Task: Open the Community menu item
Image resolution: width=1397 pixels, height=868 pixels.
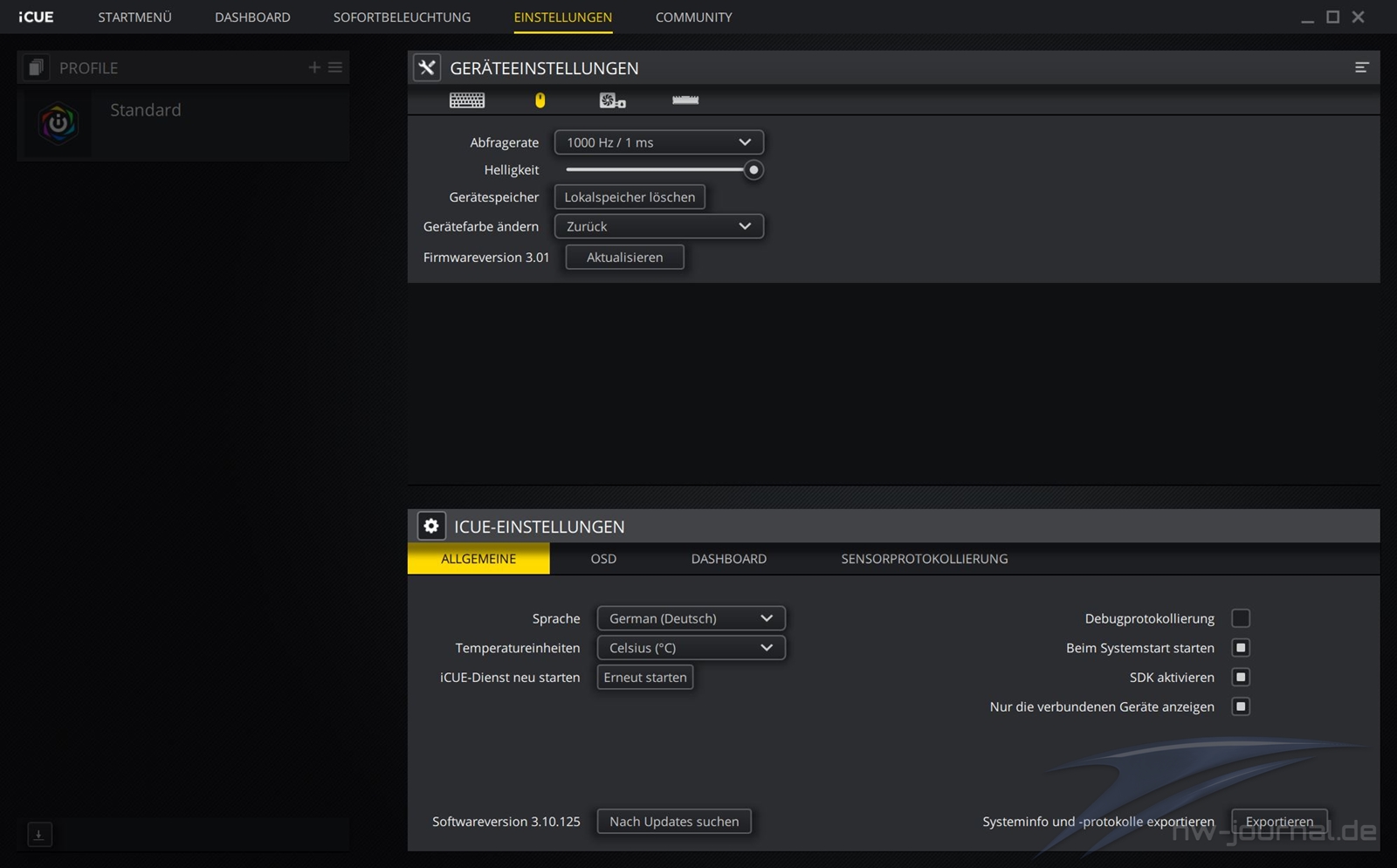Action: tap(694, 17)
